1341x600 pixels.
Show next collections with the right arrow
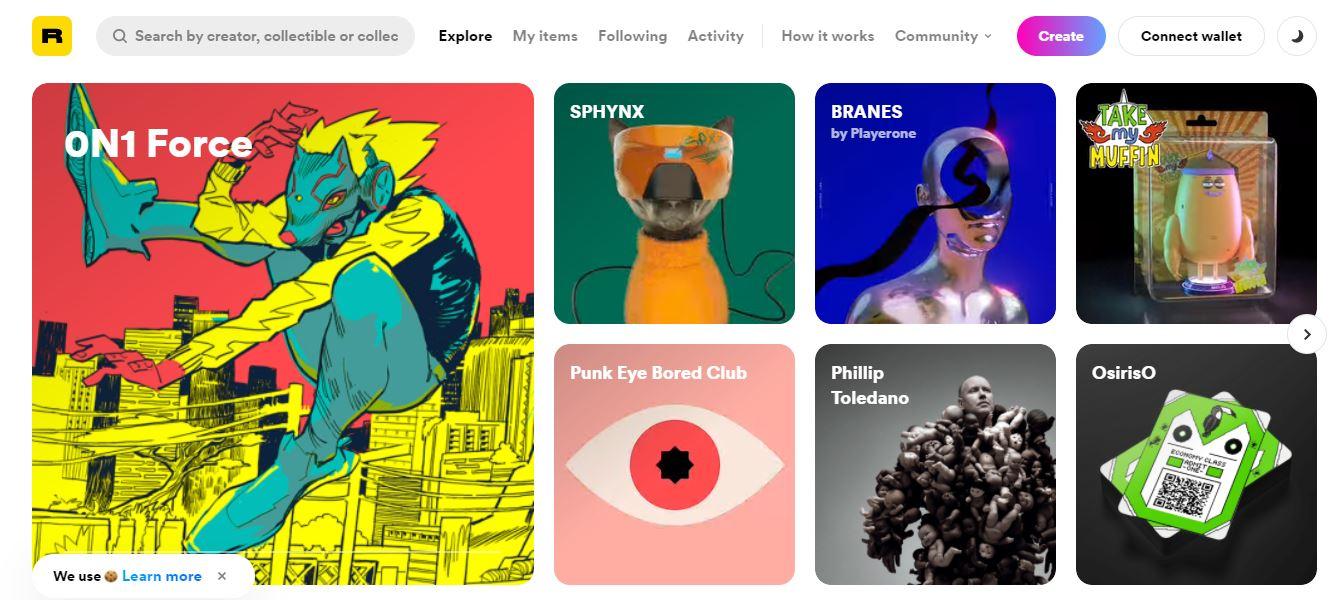[1306, 334]
